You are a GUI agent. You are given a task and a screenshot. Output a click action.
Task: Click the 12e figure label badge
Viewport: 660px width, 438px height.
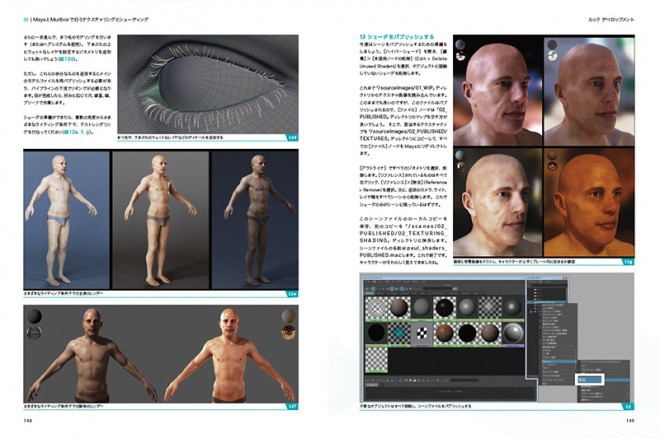tap(292, 294)
